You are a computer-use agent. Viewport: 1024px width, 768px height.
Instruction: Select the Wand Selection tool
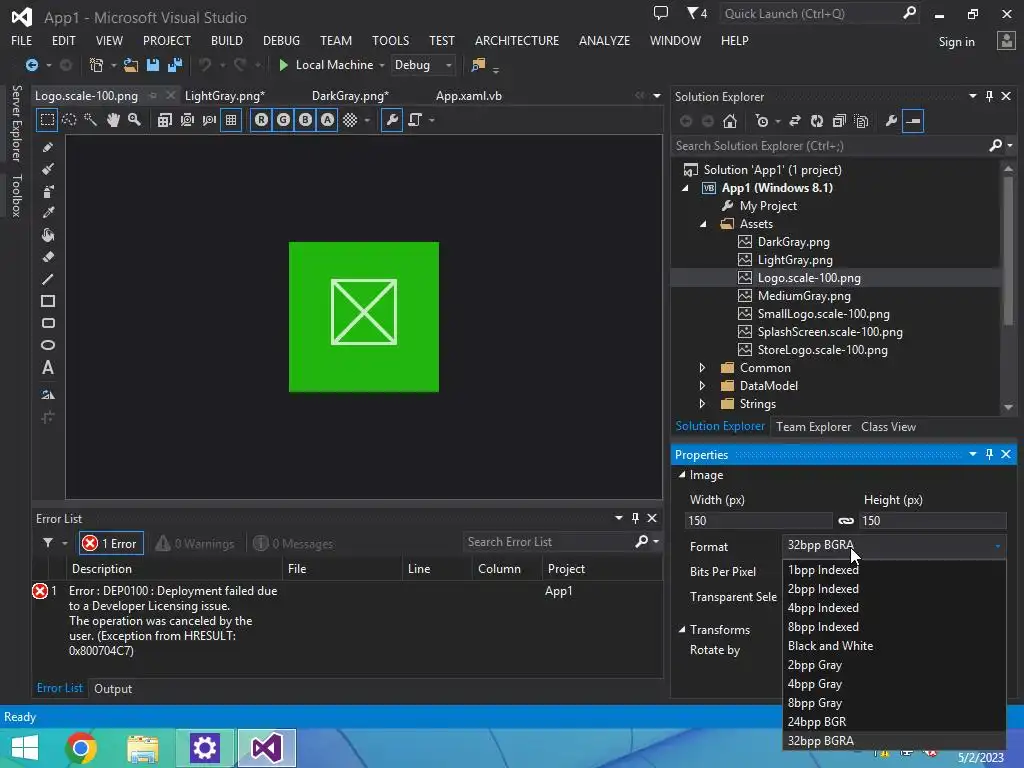(x=91, y=120)
